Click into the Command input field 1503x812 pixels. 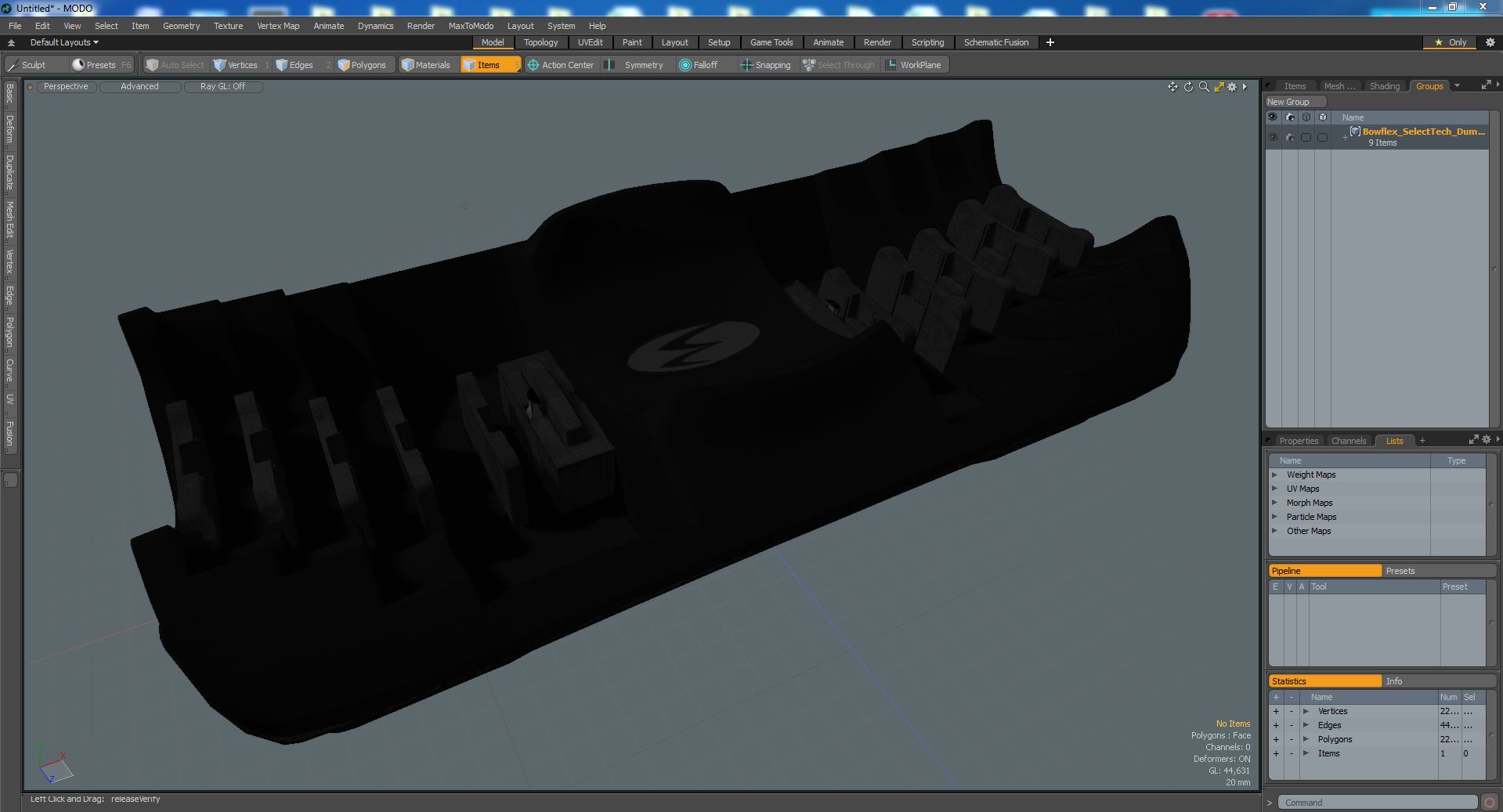pos(1378,803)
